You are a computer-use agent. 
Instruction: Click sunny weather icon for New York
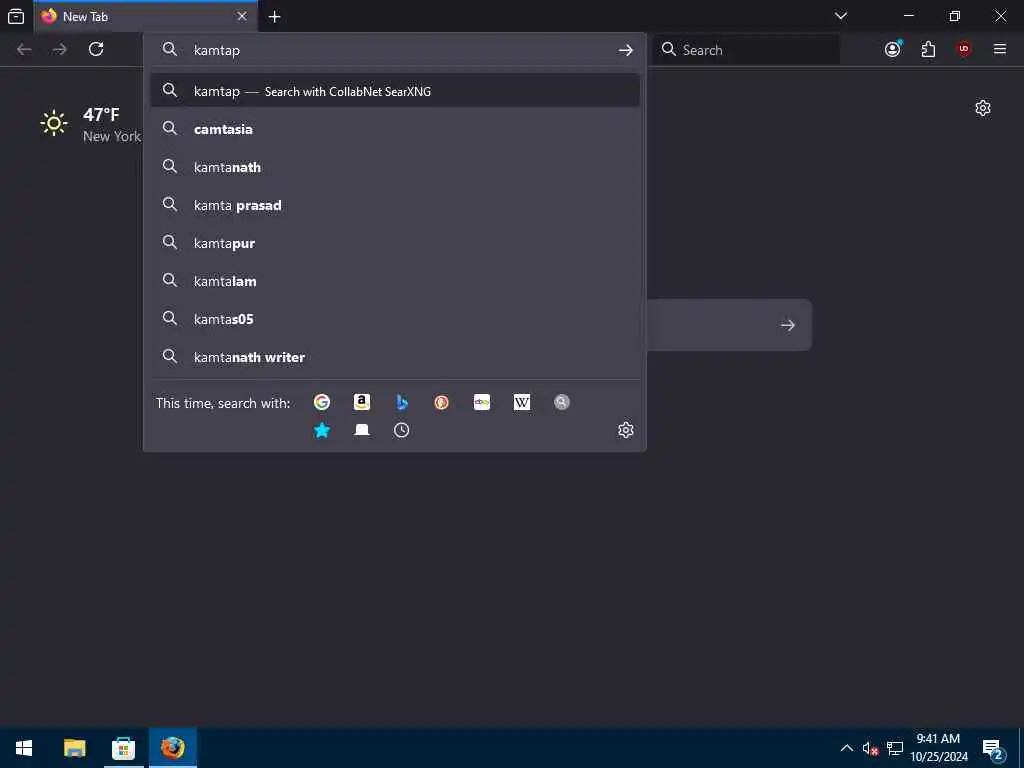point(54,123)
